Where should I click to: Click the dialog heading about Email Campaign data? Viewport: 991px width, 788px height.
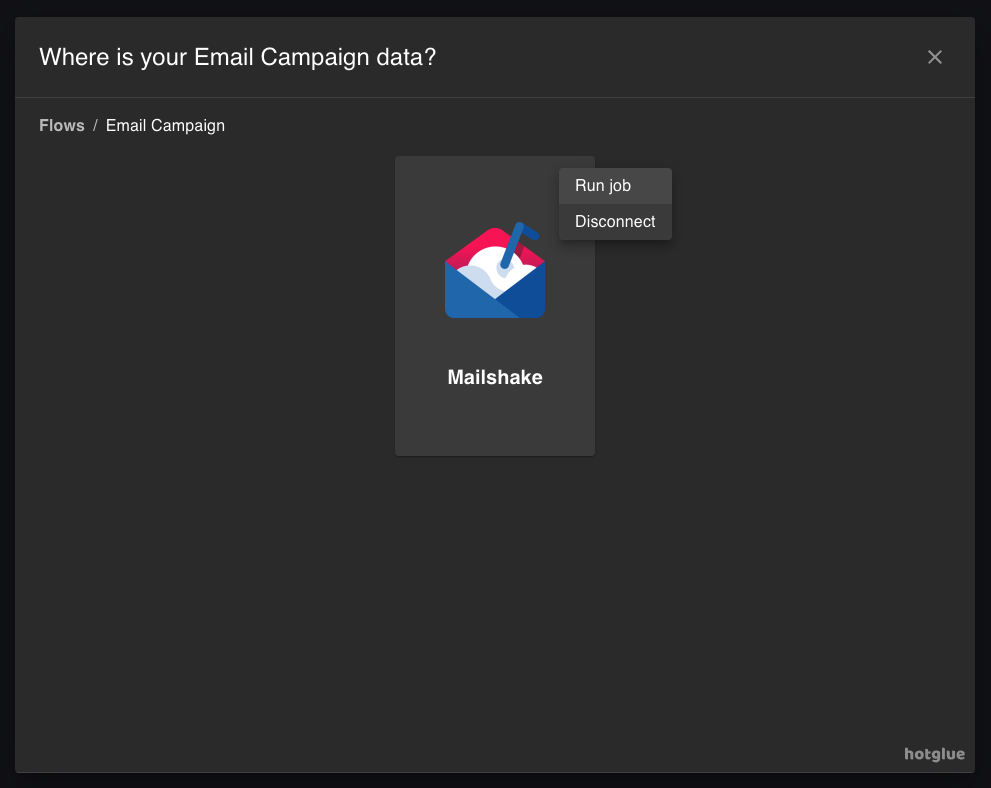[238, 57]
